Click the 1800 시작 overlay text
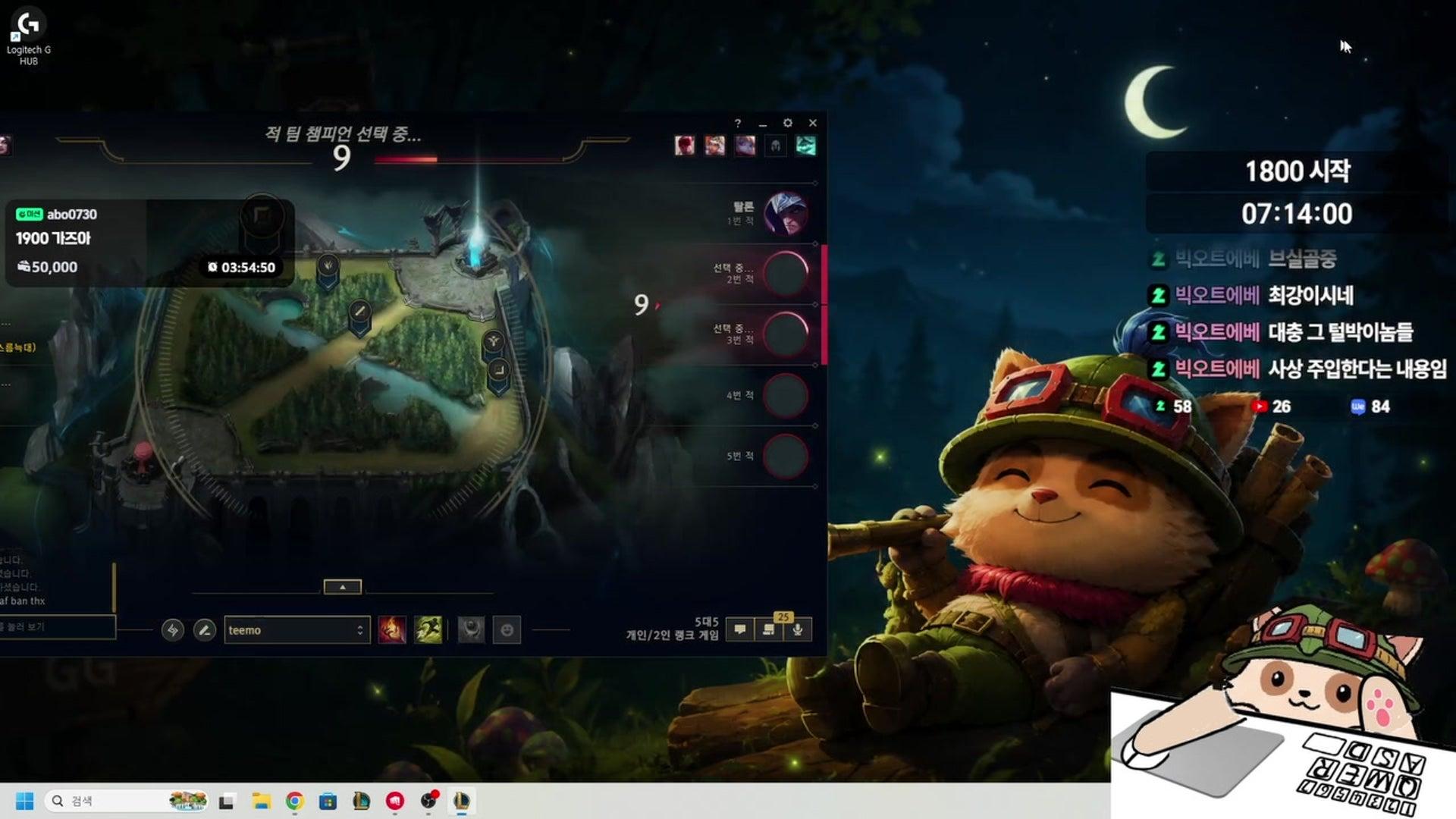The image size is (1456, 819). (1298, 171)
